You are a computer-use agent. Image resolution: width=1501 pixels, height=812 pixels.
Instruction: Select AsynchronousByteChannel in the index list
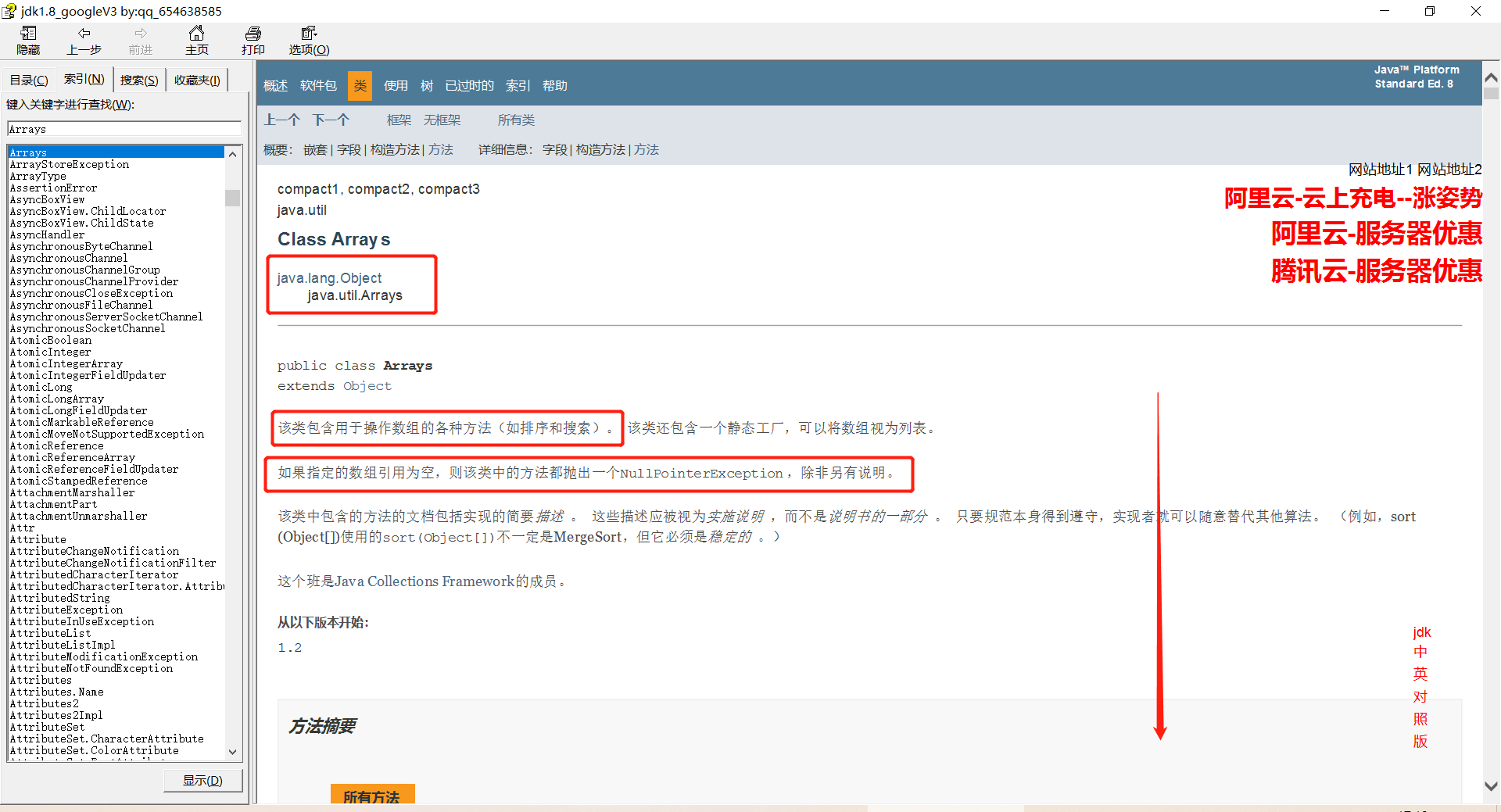tap(81, 246)
